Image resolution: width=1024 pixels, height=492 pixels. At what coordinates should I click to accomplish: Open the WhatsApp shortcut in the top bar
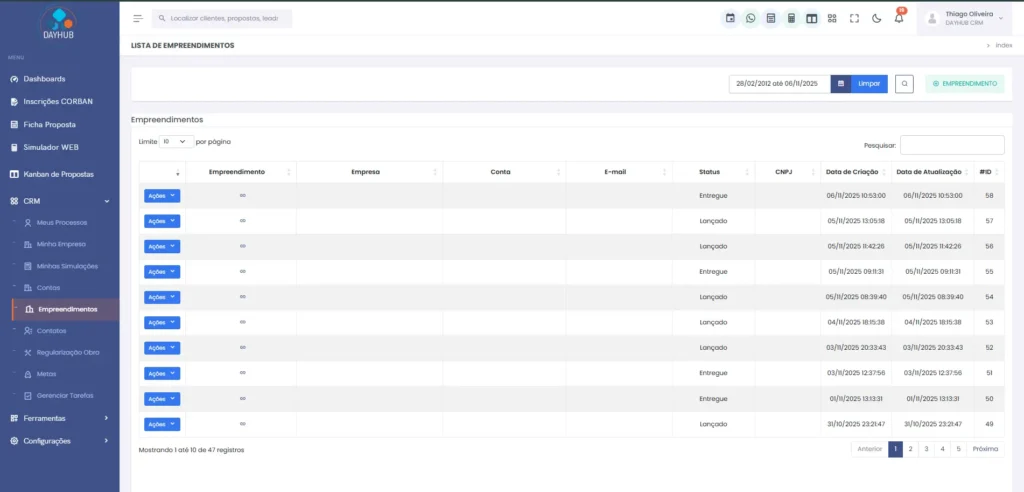click(x=751, y=18)
